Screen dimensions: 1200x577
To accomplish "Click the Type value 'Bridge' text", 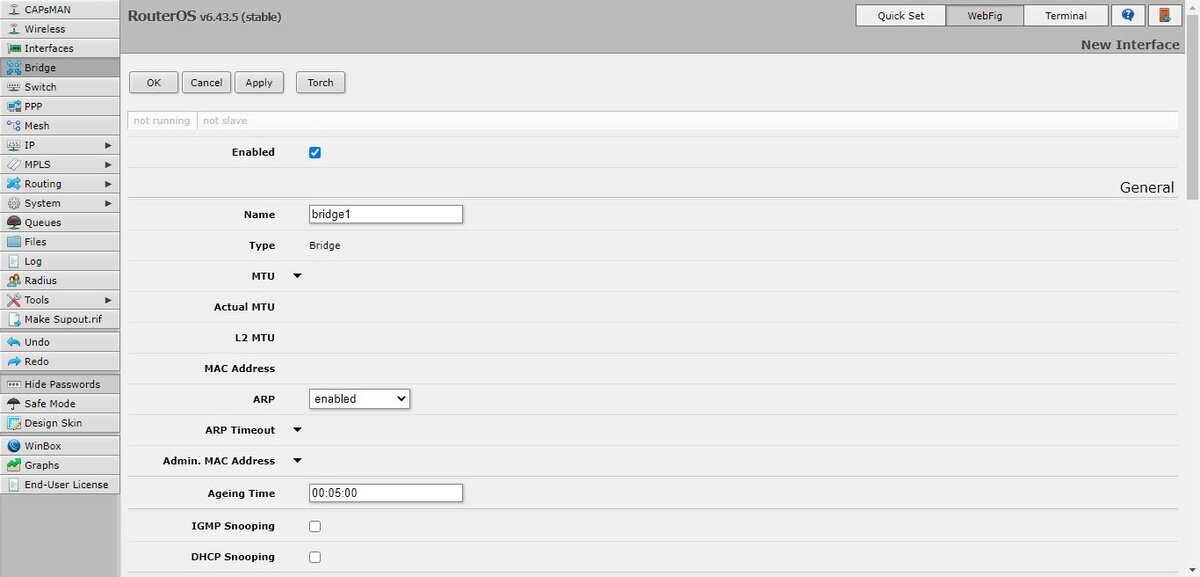I will click(x=325, y=245).
